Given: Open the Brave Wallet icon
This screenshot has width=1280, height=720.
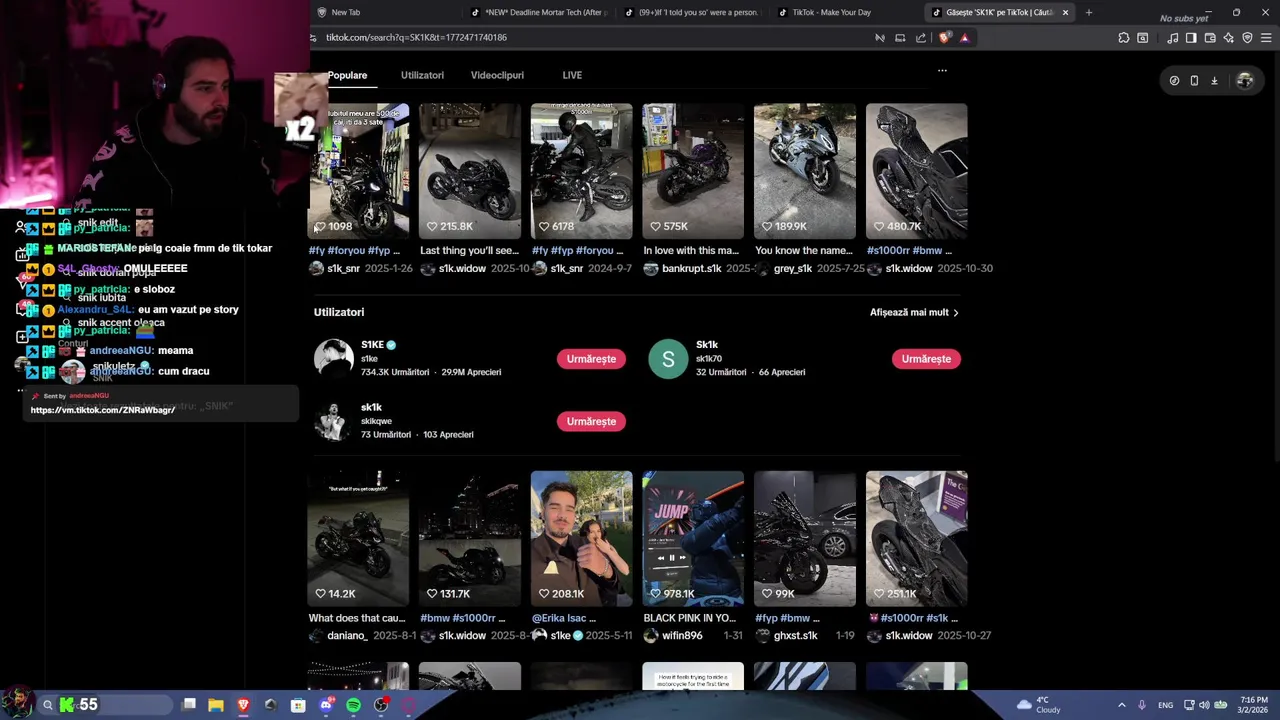Looking at the screenshot, I should (x=1210, y=38).
